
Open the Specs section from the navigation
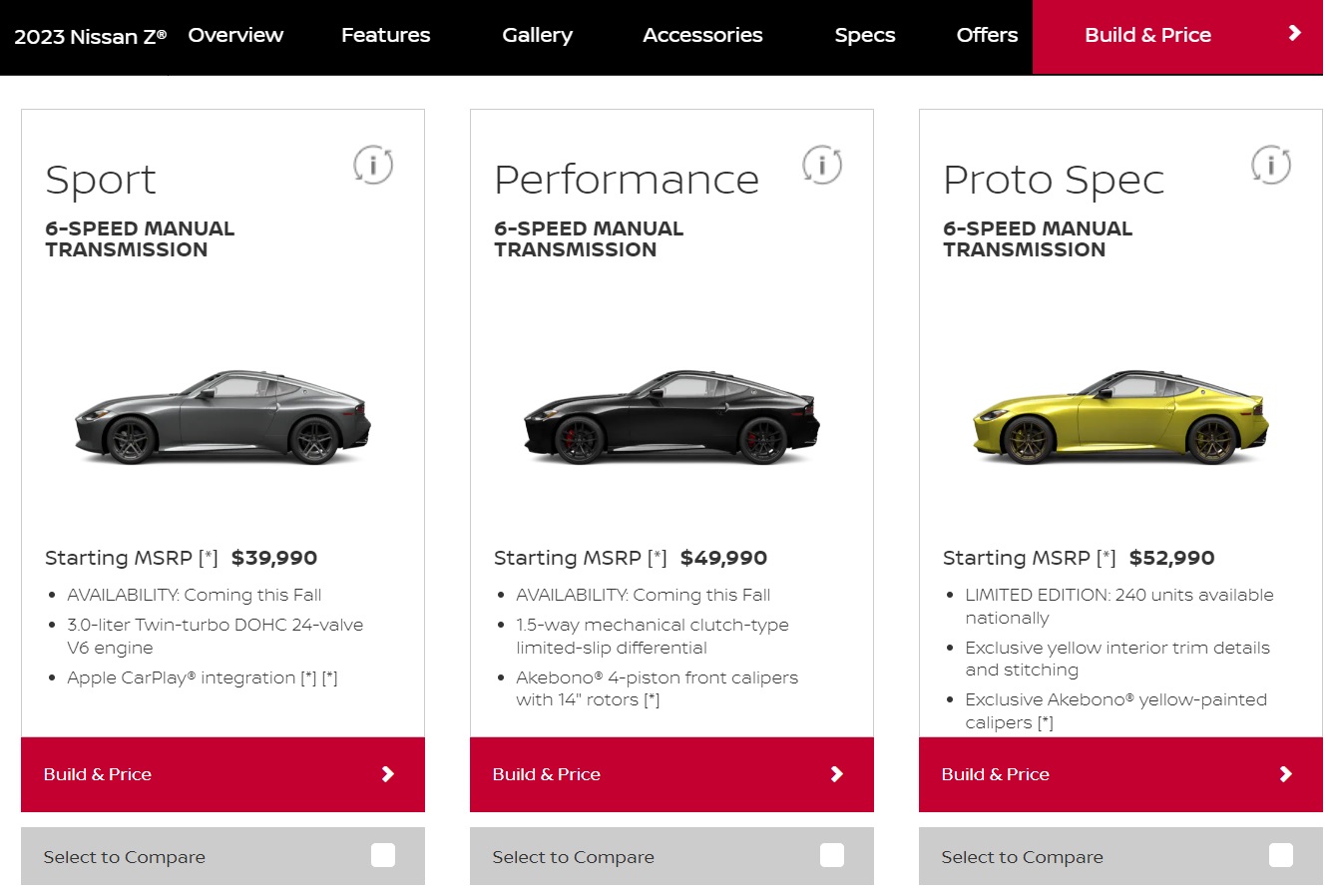coord(864,35)
